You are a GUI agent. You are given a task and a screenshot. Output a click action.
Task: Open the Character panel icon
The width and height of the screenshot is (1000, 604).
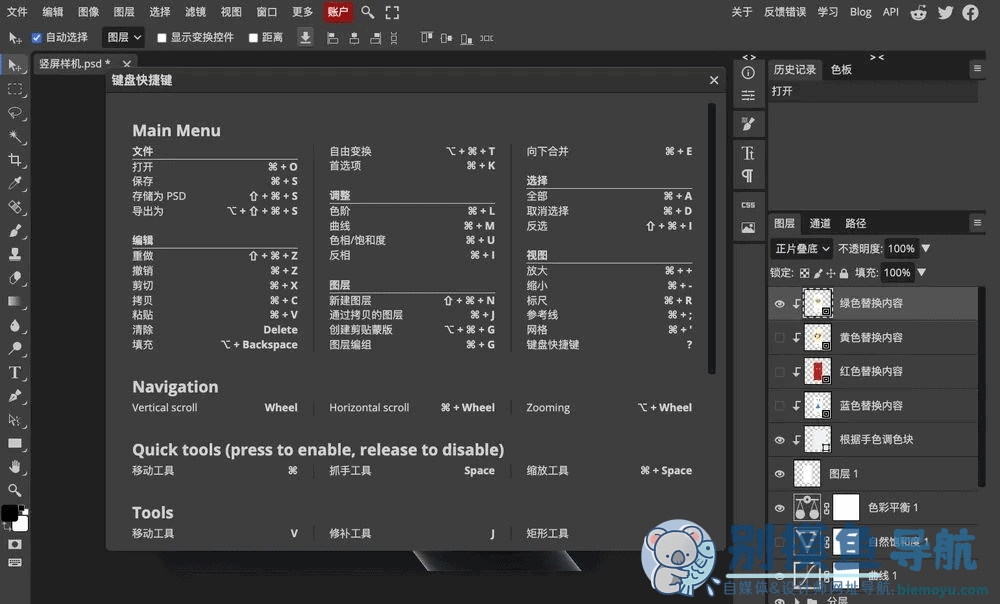click(748, 153)
